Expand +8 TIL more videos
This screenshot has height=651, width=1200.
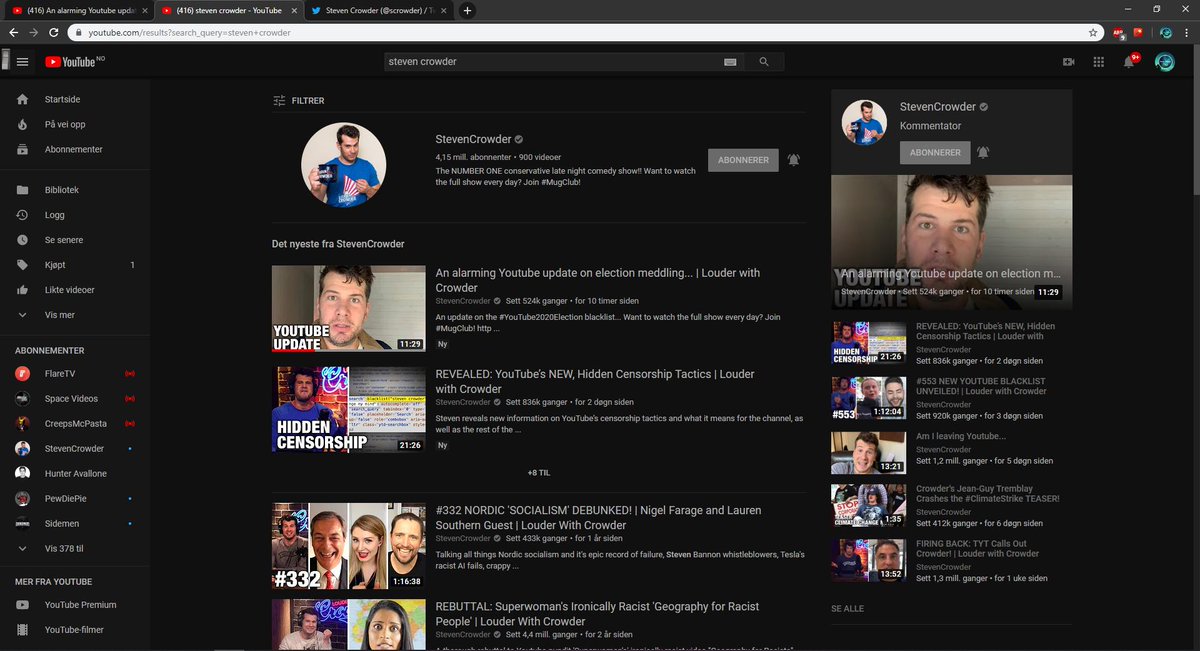tap(539, 472)
